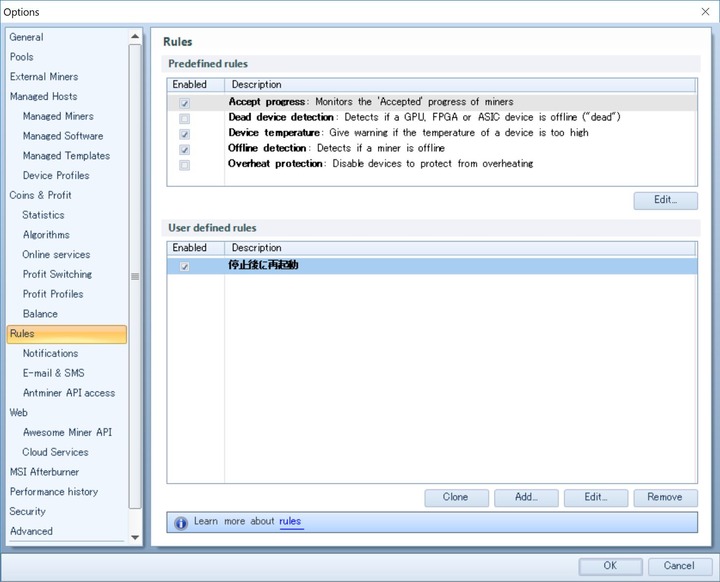Select the 停止後に再起動 rule description
Image resolution: width=720 pixels, height=582 pixels.
point(264,265)
